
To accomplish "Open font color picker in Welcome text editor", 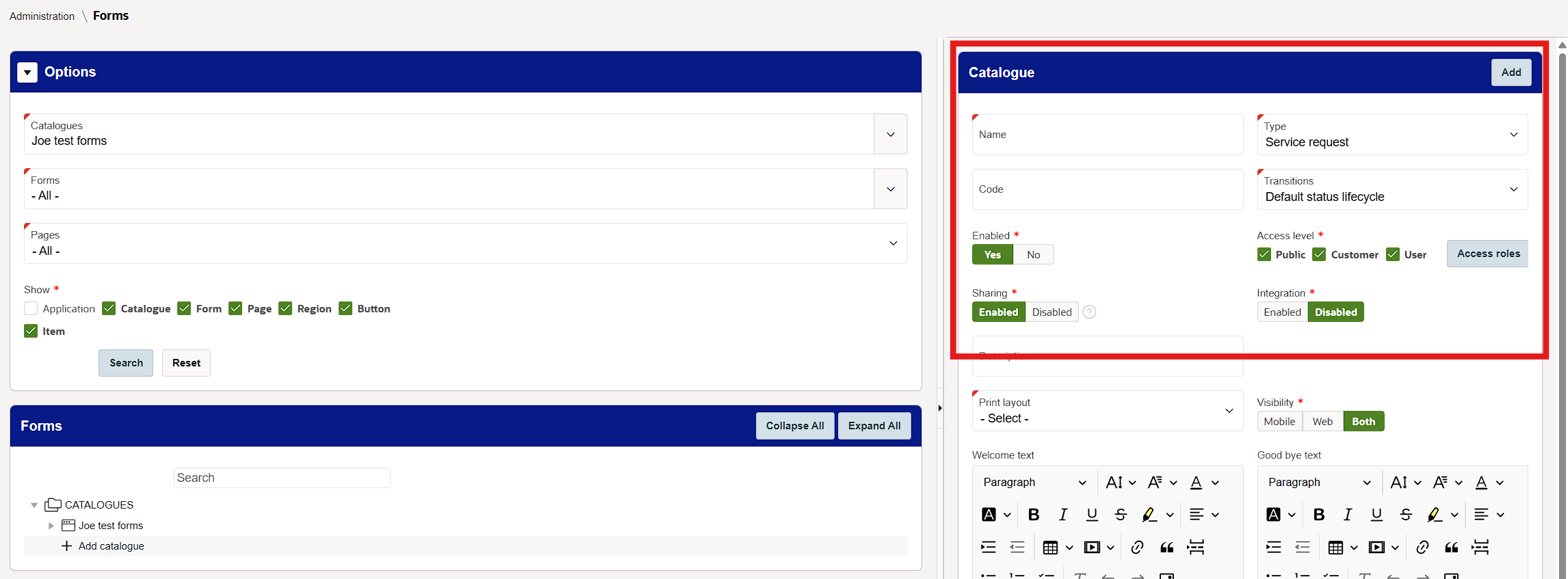I will coord(1204,483).
